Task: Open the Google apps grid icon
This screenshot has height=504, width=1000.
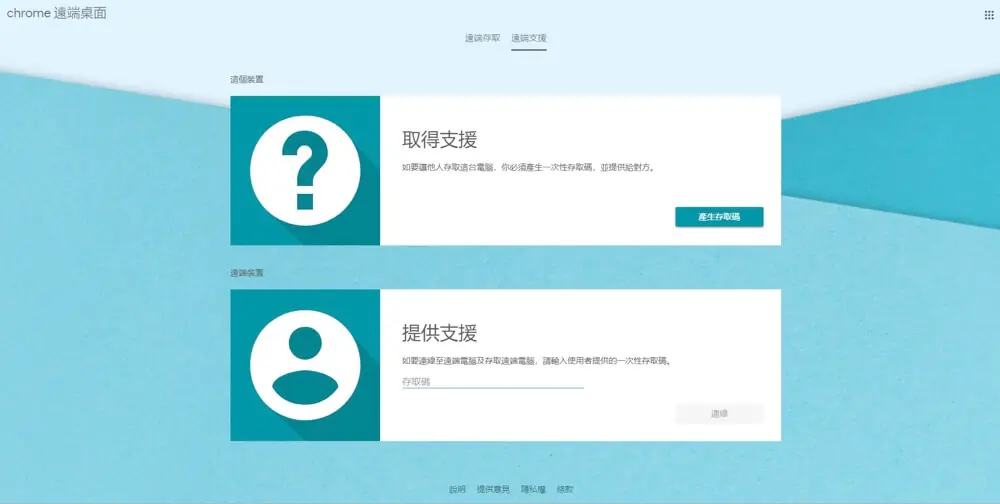Action: [989, 15]
